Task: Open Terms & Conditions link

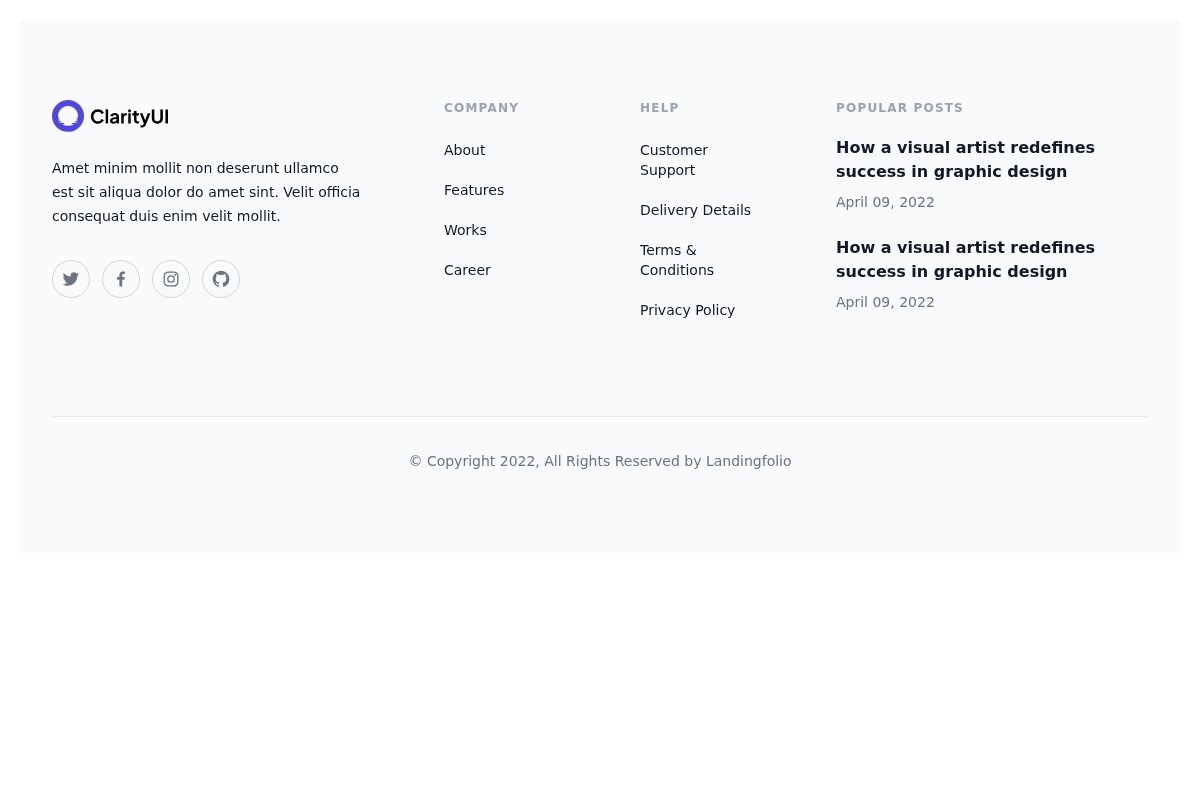Action: click(676, 260)
